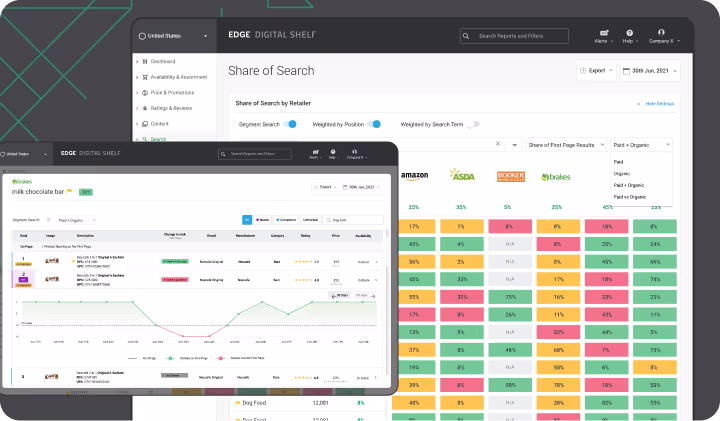
Task: Choose Paid from the dropdown list
Action: (x=618, y=162)
